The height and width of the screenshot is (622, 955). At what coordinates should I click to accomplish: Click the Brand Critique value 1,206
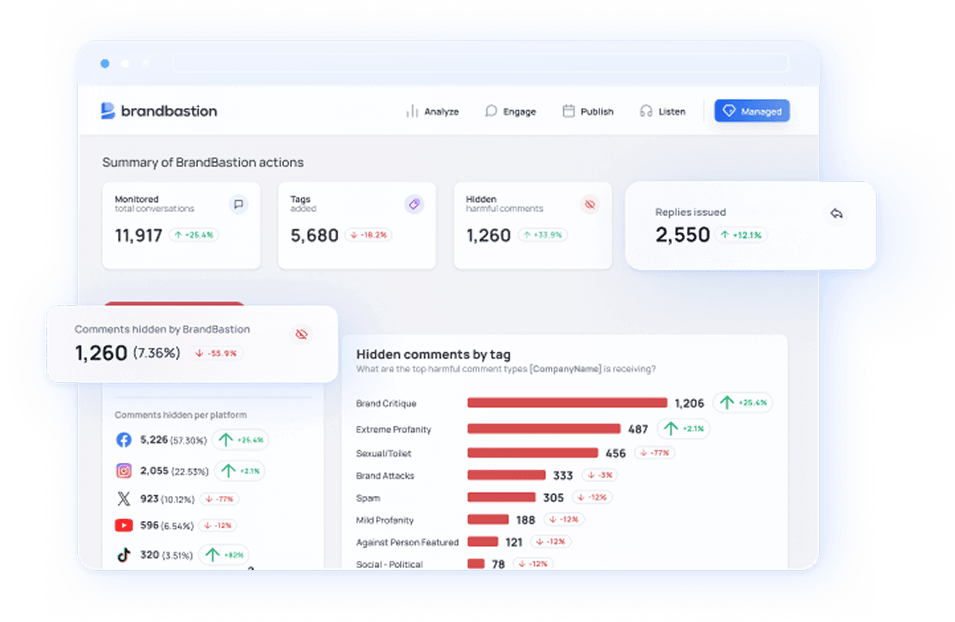689,403
